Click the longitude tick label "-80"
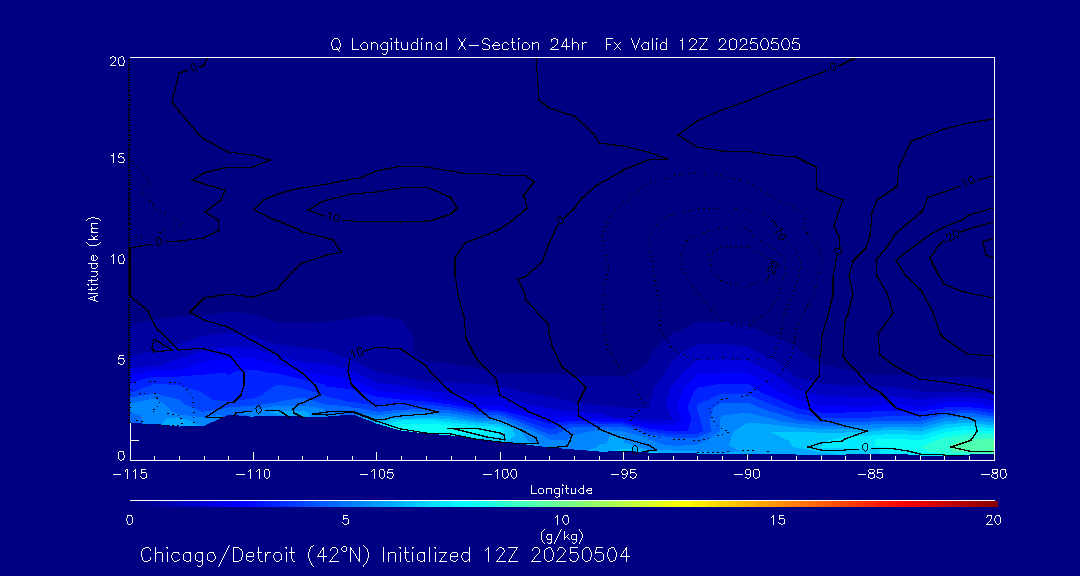 [x=994, y=475]
